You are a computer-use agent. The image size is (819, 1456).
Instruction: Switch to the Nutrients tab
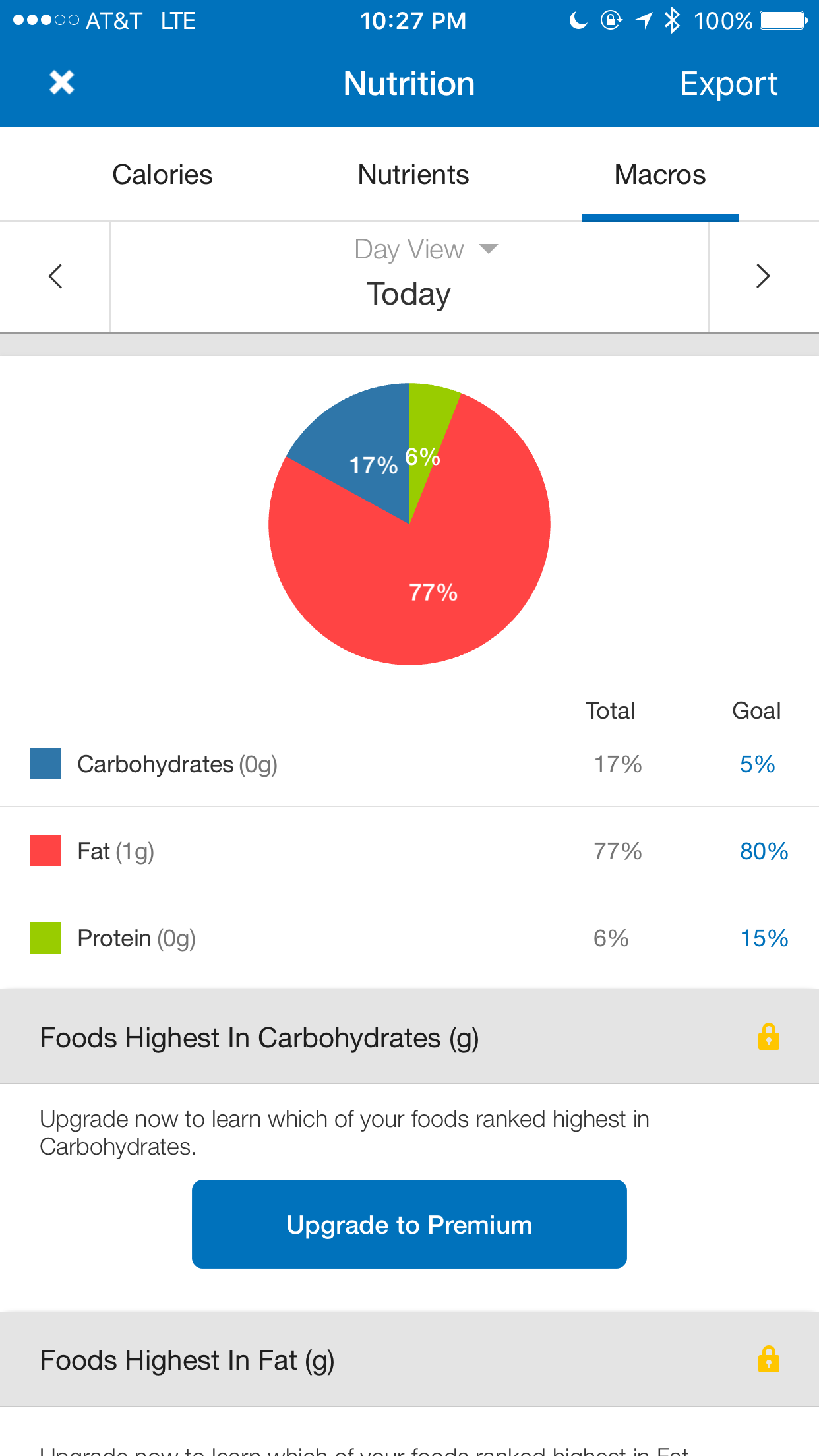(x=413, y=175)
